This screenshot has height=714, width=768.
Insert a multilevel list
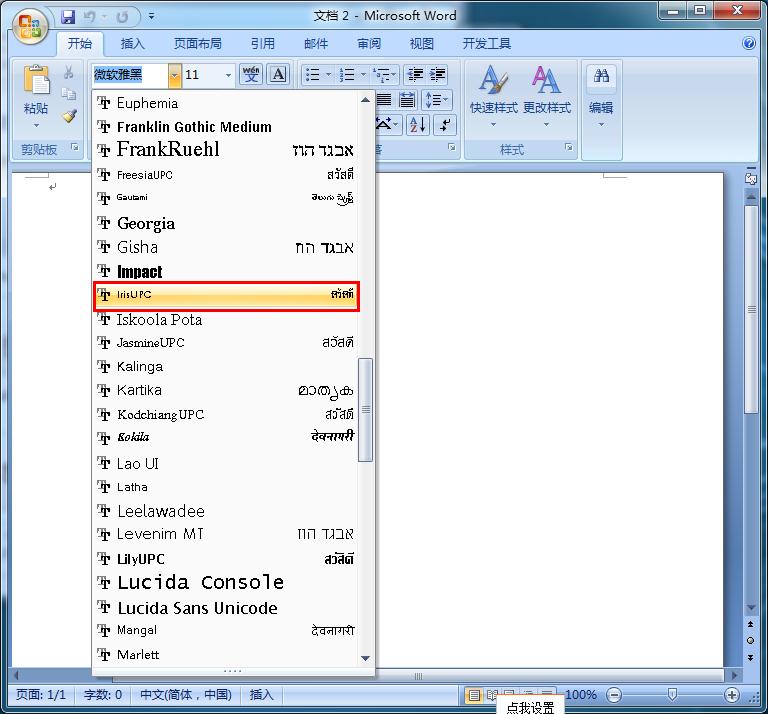(x=382, y=74)
